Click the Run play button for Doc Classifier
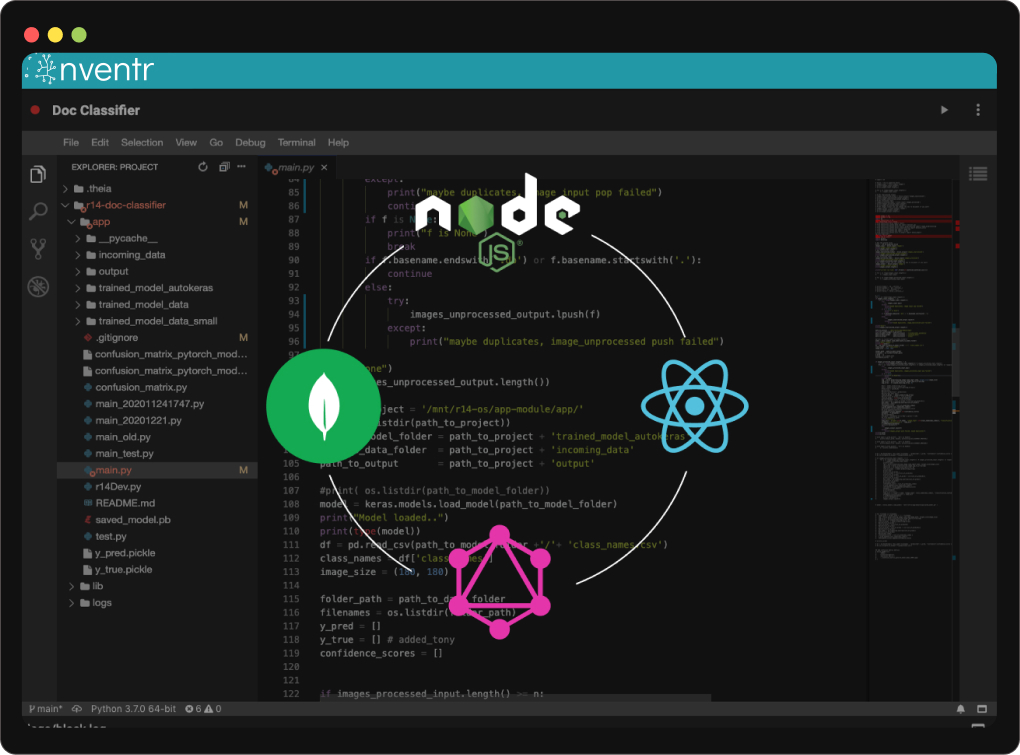 tap(945, 110)
